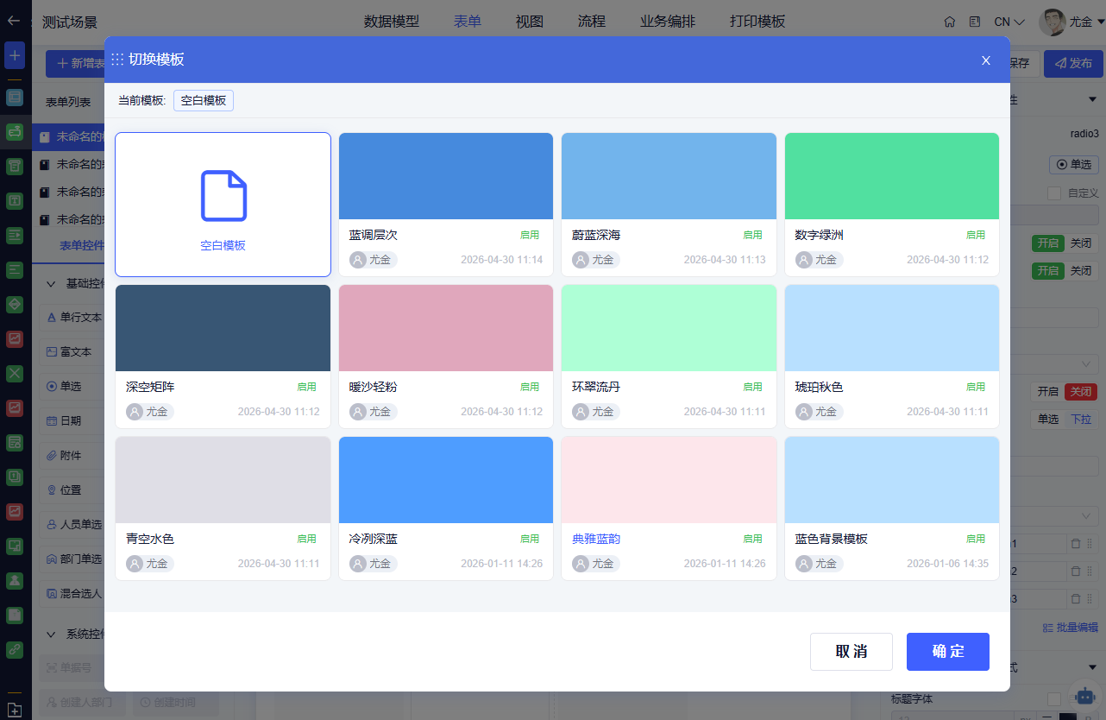Click the document icon beside the home icon

(x=975, y=22)
